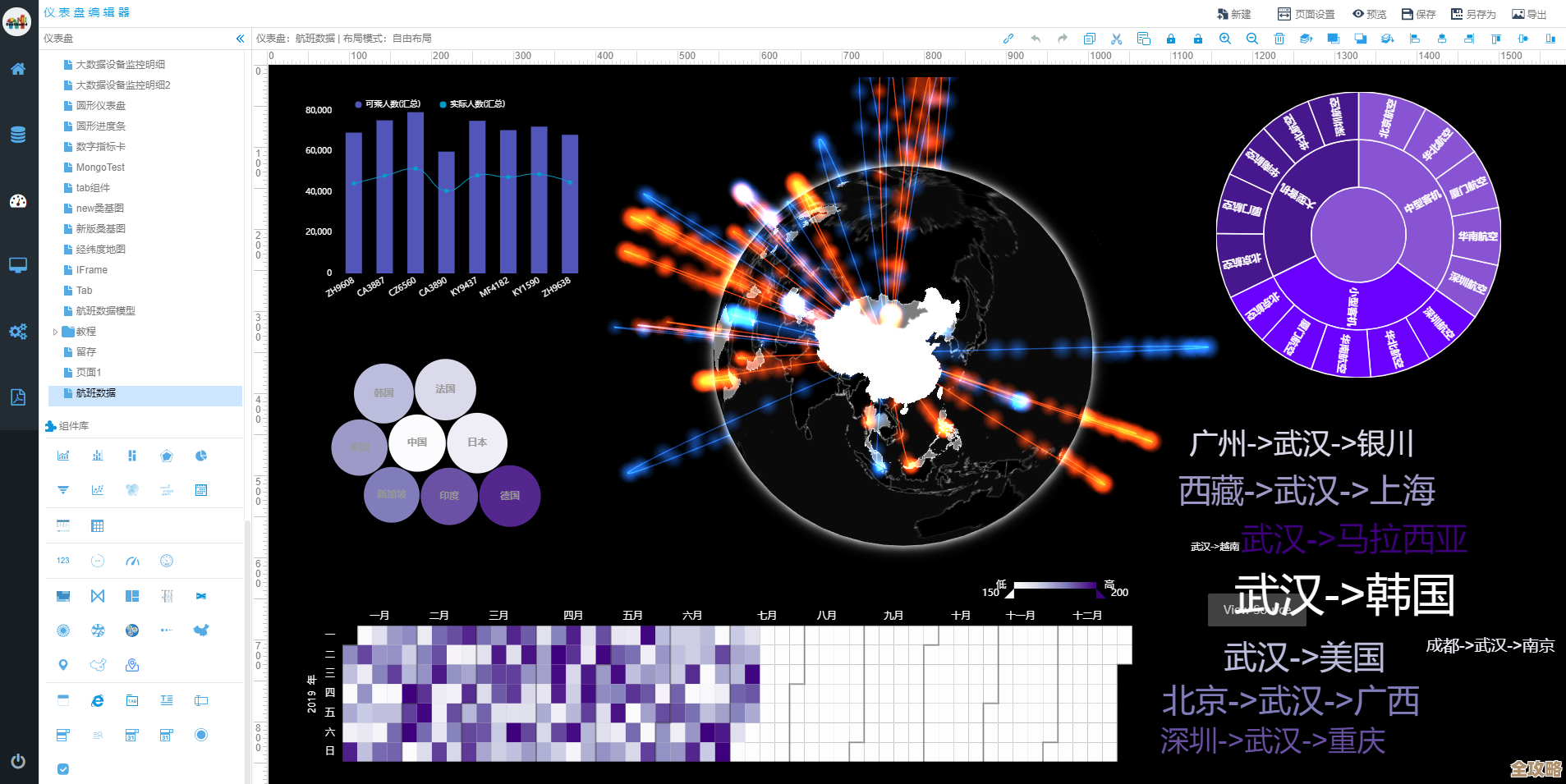
Task: Click the zoom in magnifier icon
Action: point(1224,39)
